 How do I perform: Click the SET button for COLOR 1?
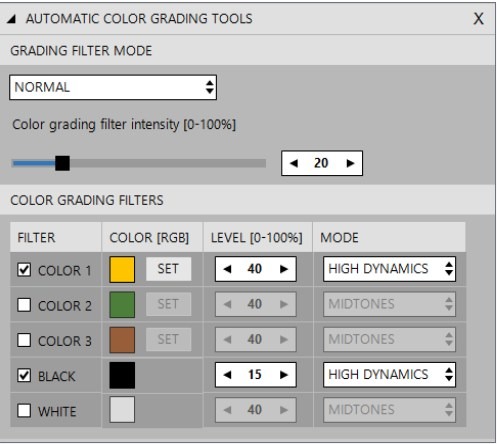(x=168, y=269)
